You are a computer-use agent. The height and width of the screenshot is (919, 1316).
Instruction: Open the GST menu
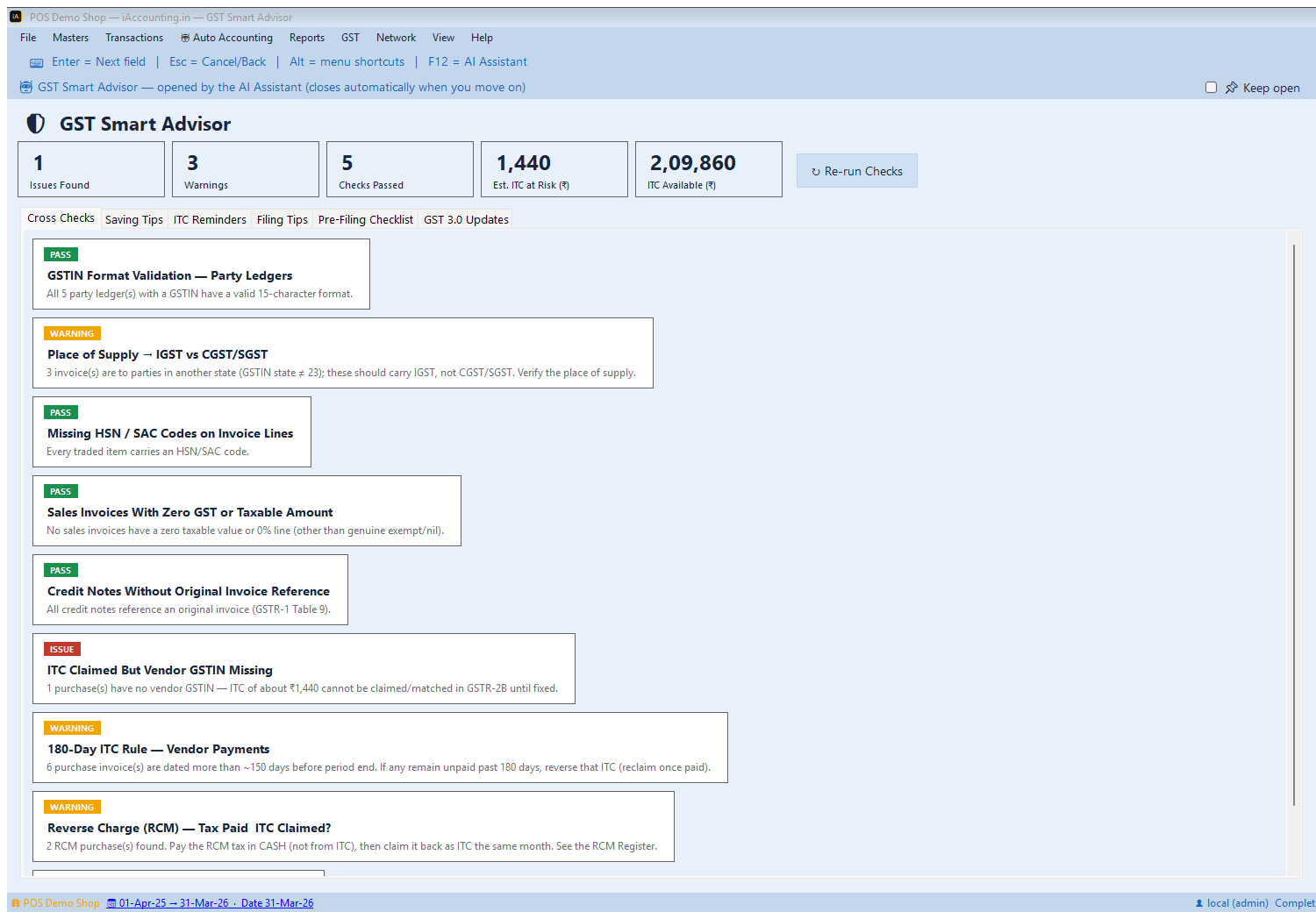[x=350, y=38]
